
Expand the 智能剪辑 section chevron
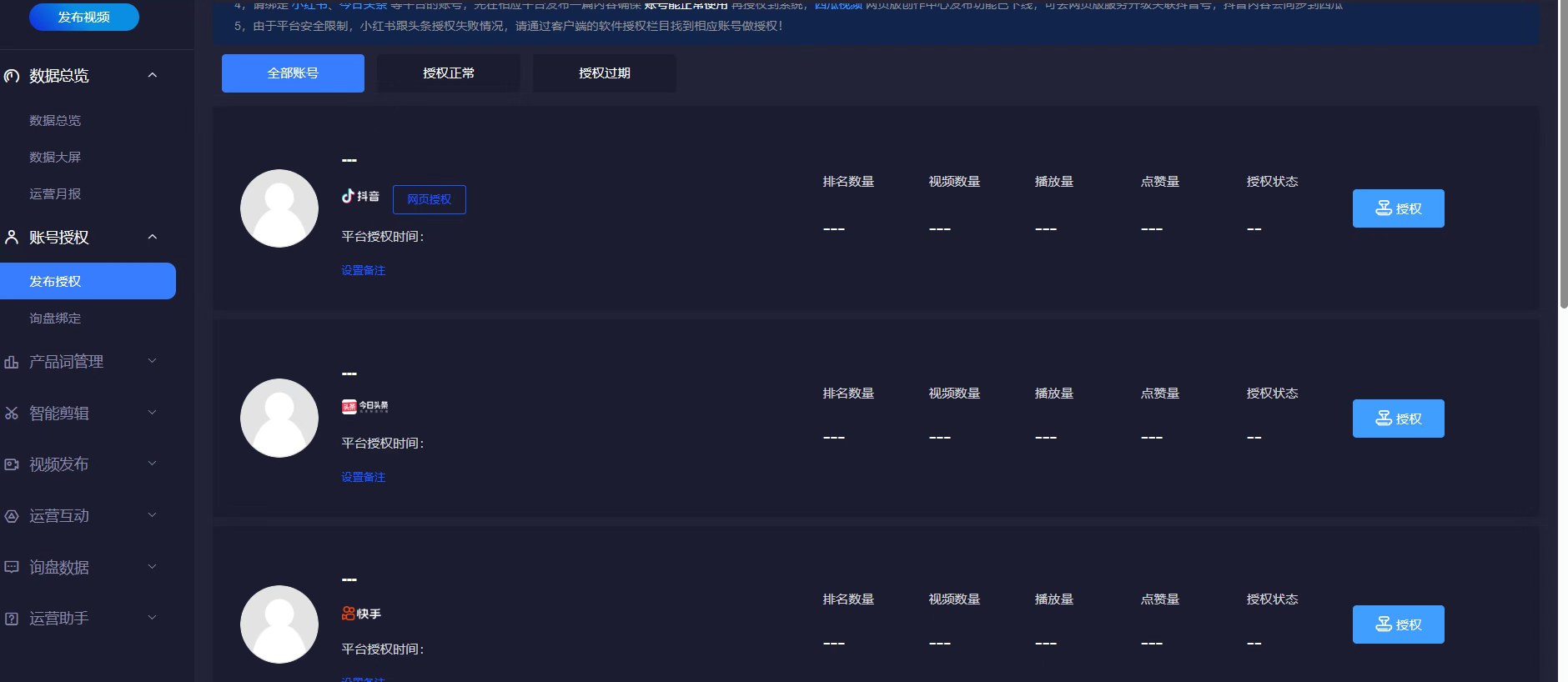[x=153, y=413]
